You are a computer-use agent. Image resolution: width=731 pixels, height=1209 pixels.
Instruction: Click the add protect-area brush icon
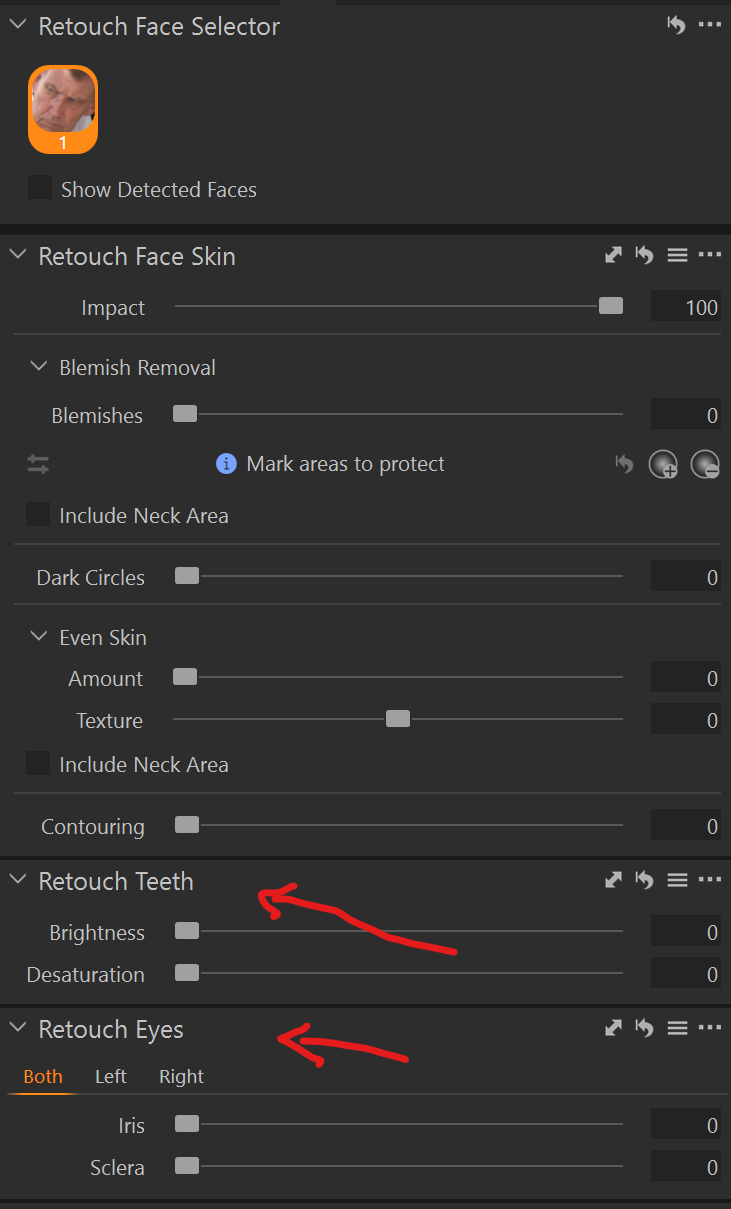click(663, 465)
